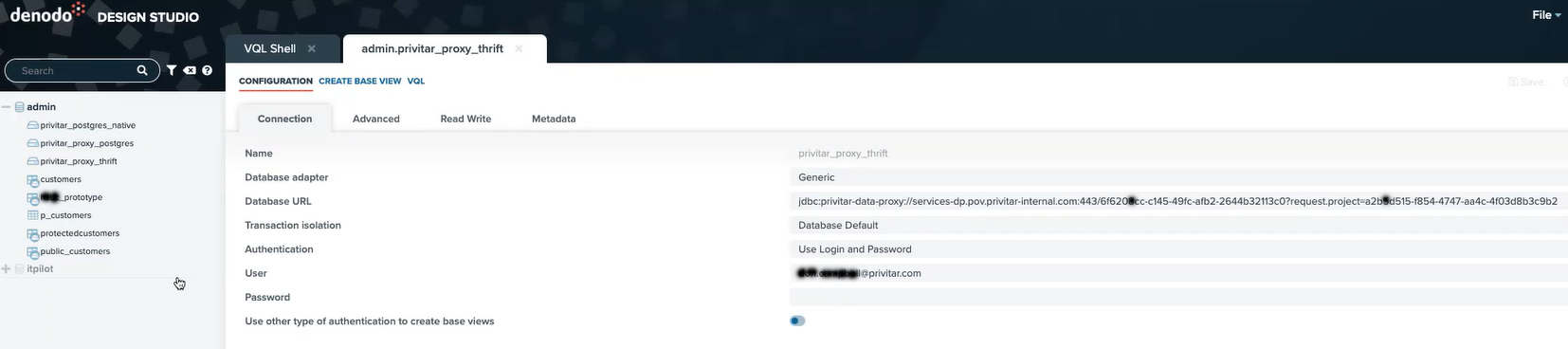Click the Database adapter label
The height and width of the screenshot is (349, 1568).
[286, 177]
